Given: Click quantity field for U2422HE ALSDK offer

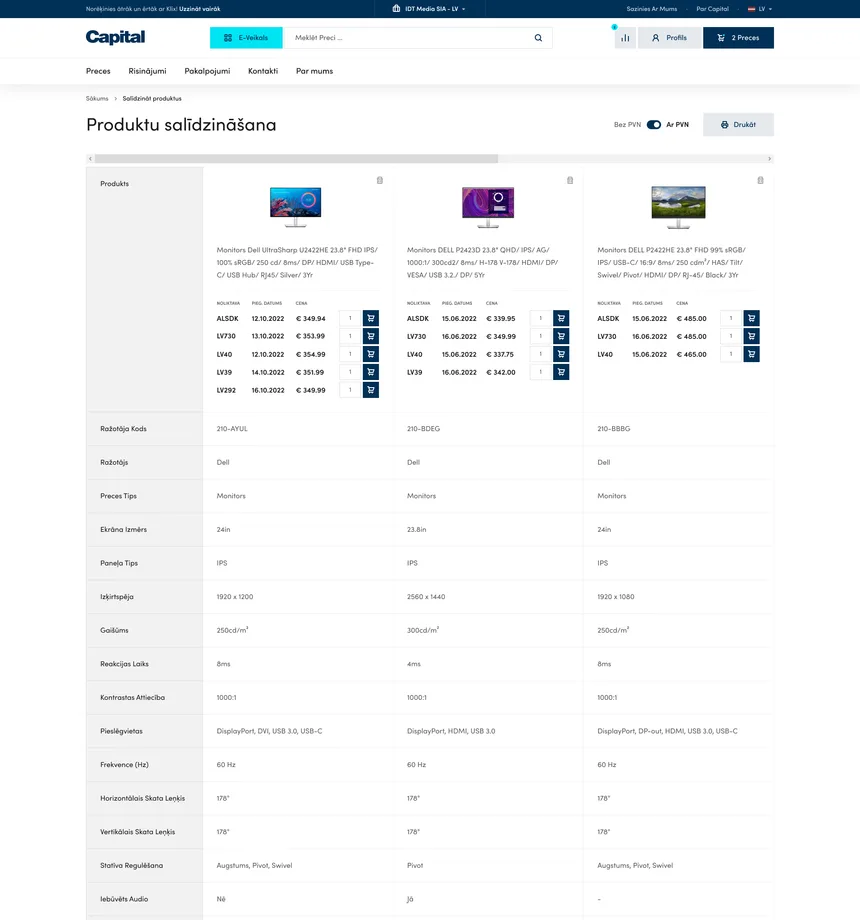Looking at the screenshot, I should (350, 318).
